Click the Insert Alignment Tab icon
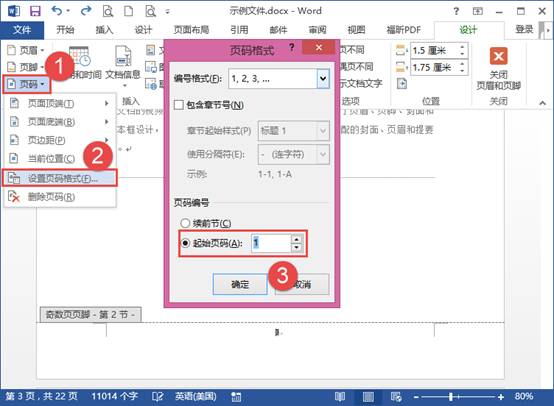 coord(402,84)
